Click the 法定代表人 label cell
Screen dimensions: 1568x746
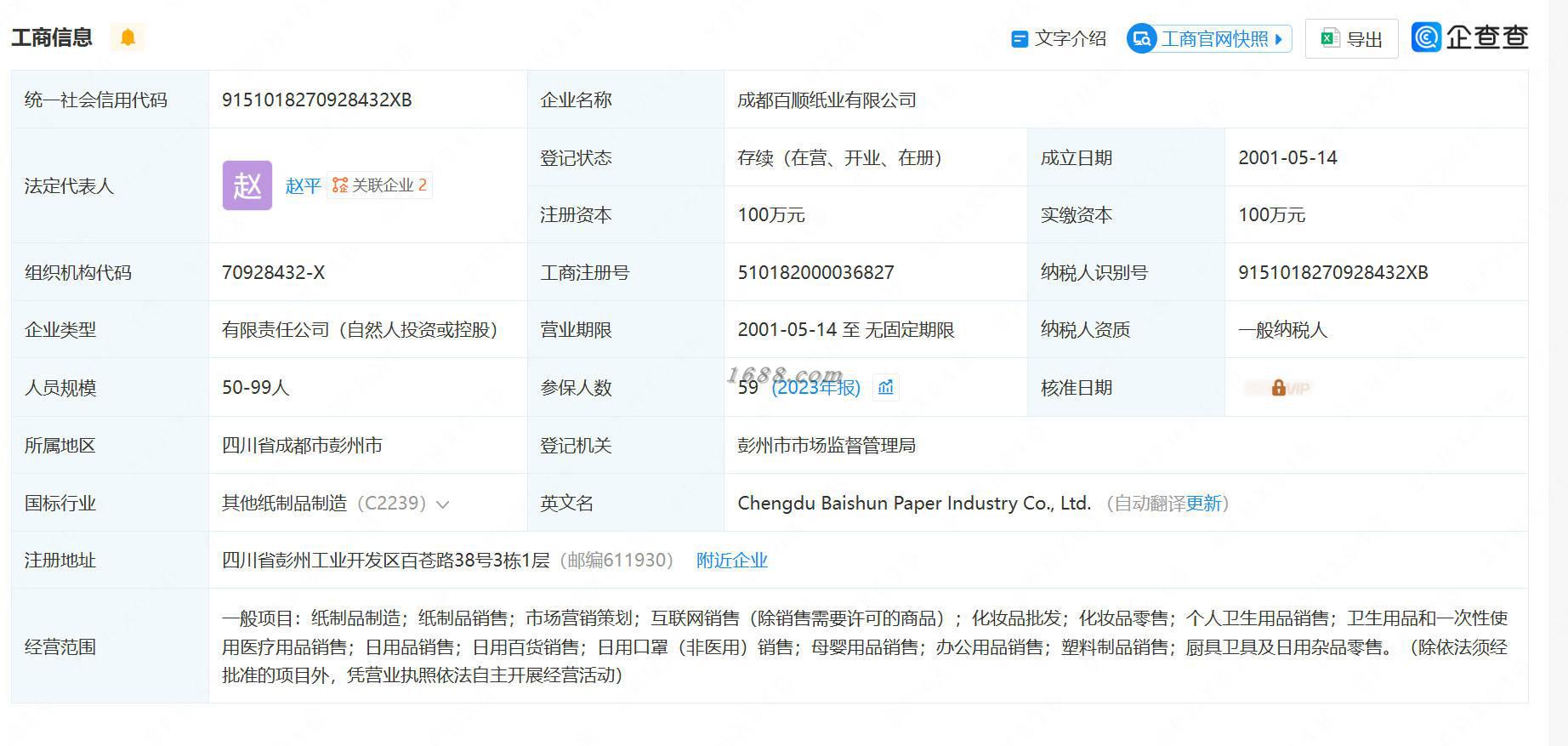point(110,186)
